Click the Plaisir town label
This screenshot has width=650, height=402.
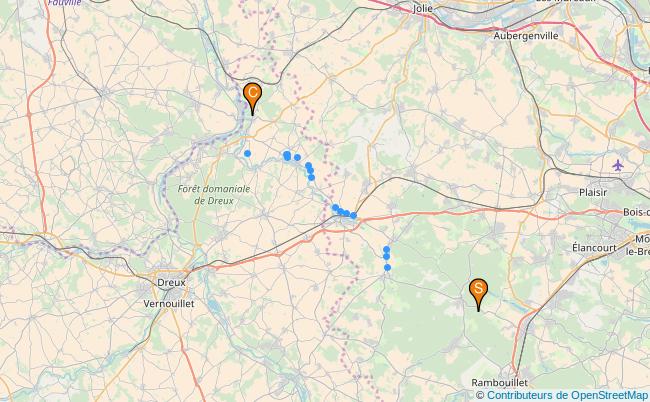(x=593, y=193)
